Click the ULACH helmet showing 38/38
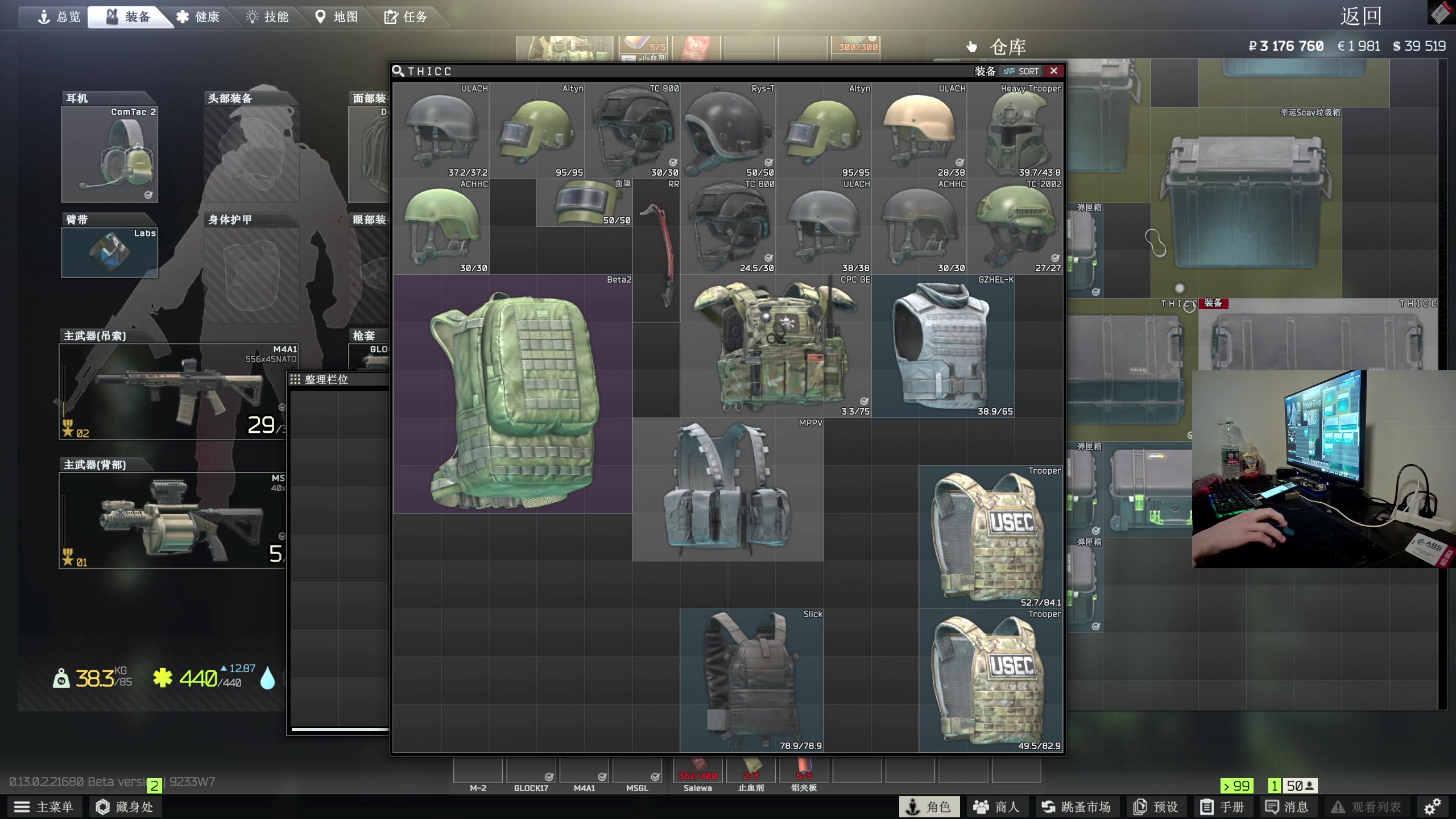 pyautogui.click(x=824, y=226)
